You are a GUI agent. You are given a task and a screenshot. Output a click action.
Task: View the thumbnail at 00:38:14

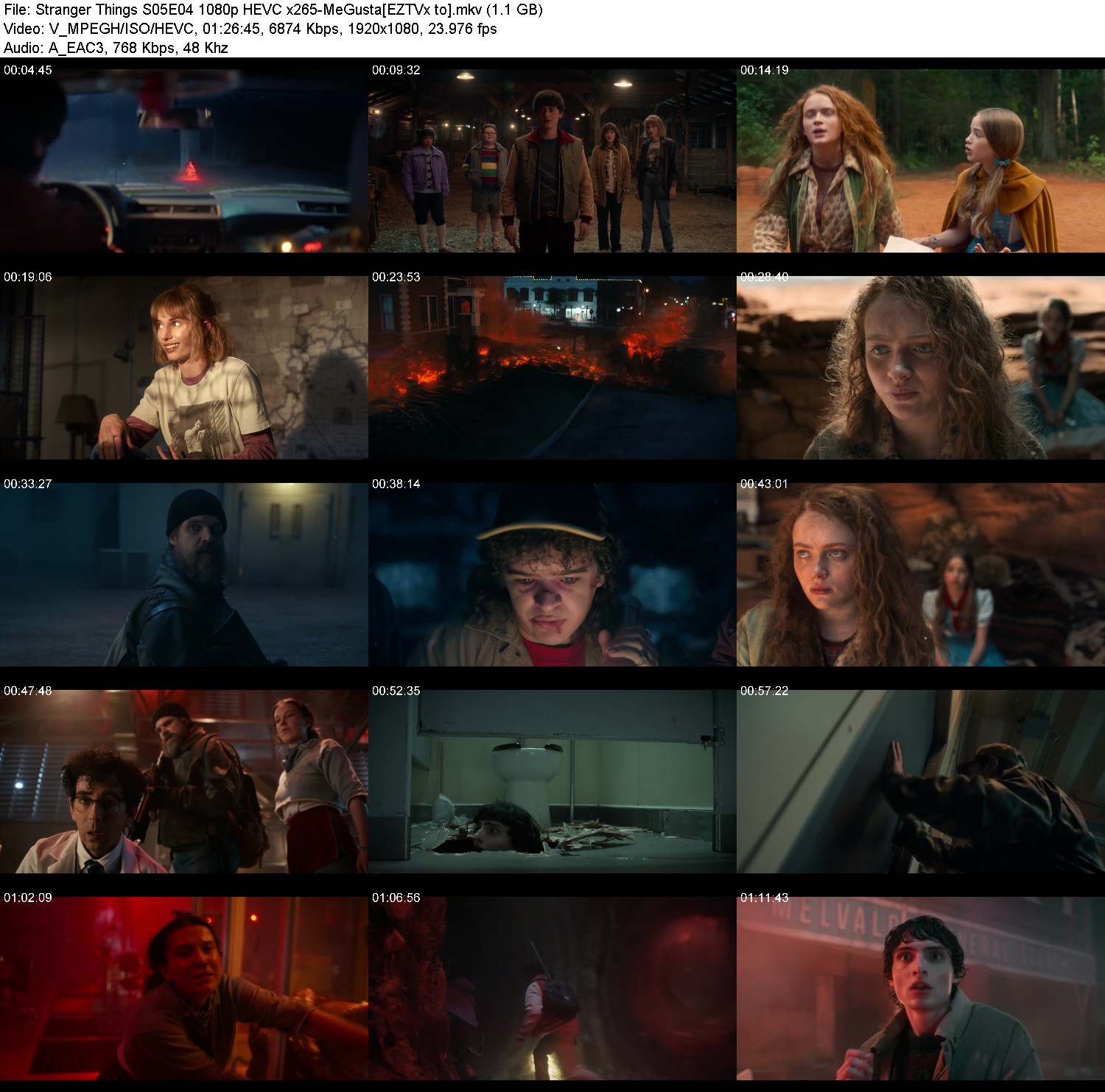(552, 574)
